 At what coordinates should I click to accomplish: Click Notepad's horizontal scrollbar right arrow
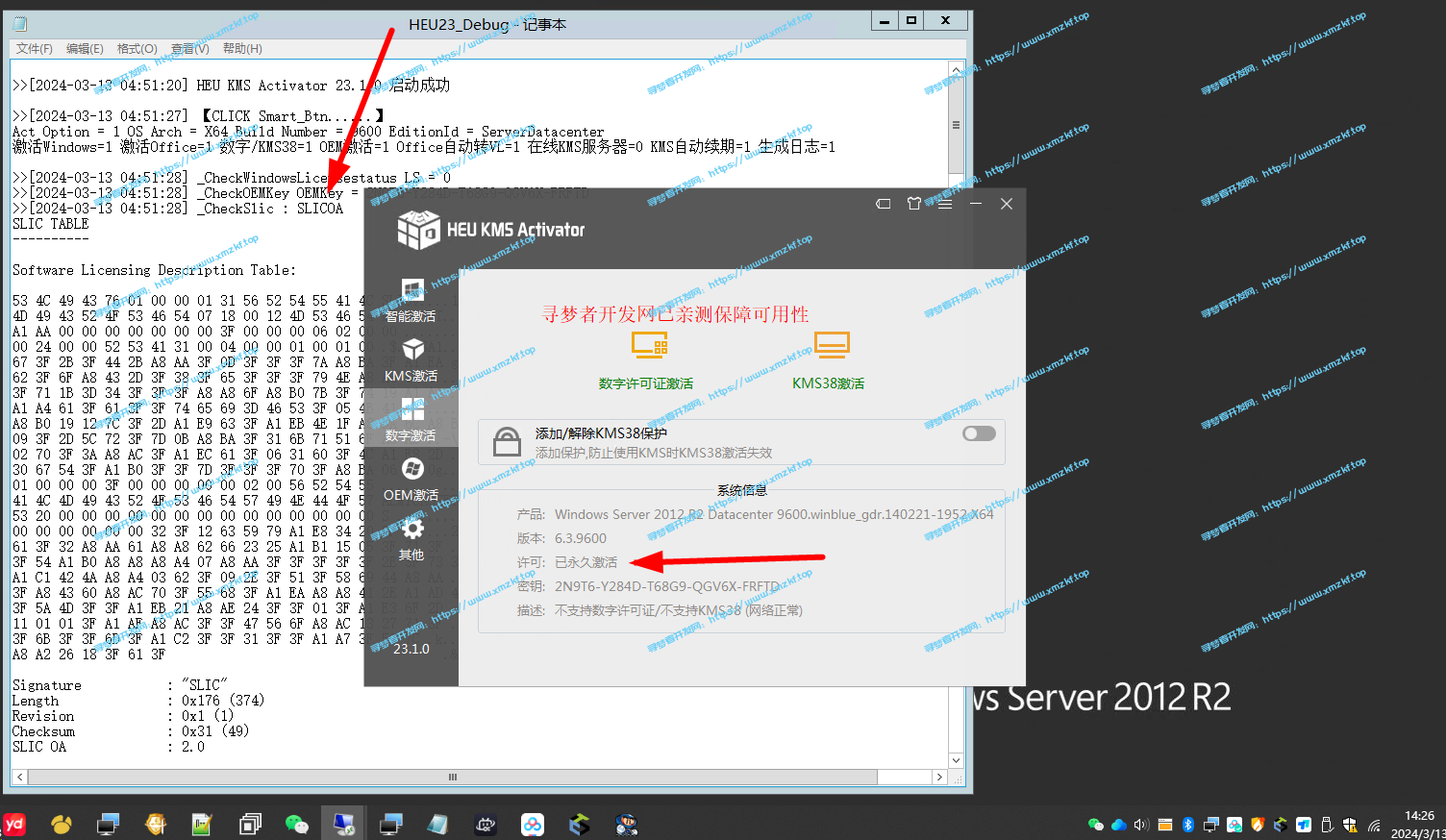pyautogui.click(x=939, y=777)
